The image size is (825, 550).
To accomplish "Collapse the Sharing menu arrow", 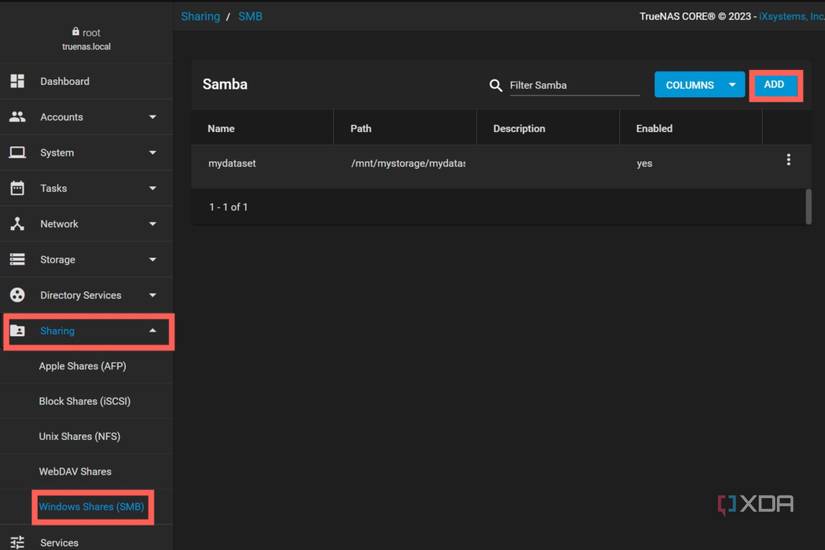I will click(x=153, y=331).
